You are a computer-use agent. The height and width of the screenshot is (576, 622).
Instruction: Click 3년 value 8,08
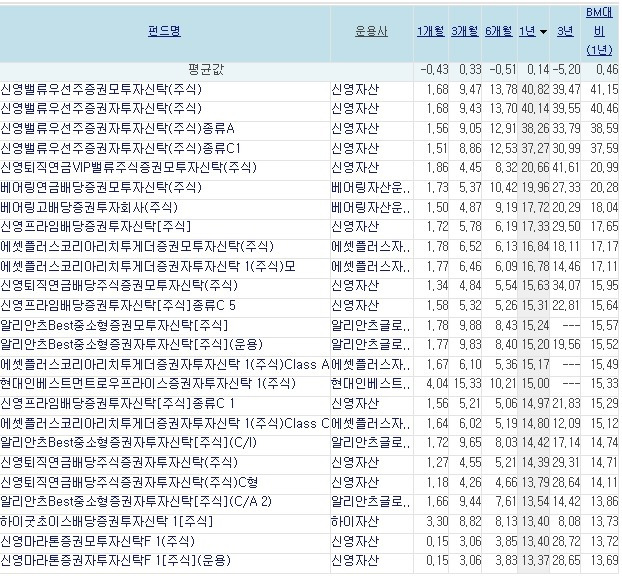[569, 521]
